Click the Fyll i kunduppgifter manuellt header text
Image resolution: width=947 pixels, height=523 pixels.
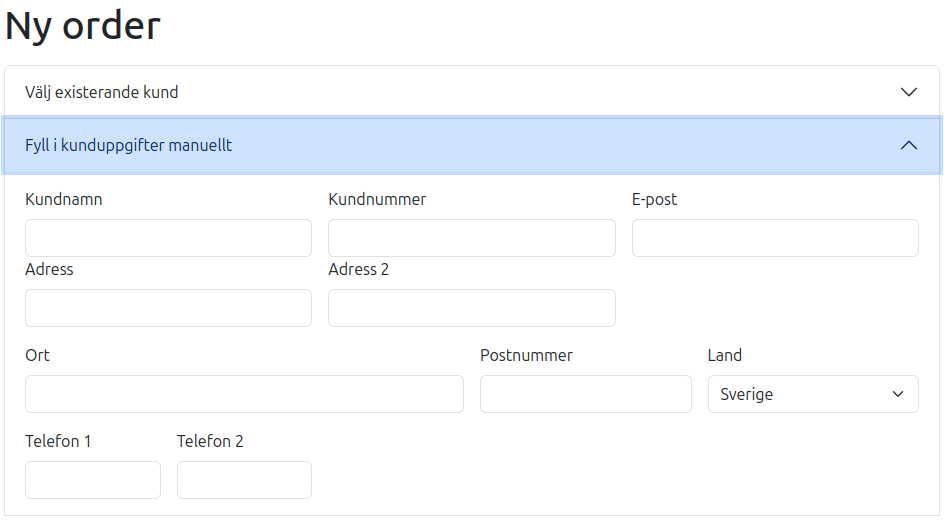pyautogui.click(x=129, y=145)
